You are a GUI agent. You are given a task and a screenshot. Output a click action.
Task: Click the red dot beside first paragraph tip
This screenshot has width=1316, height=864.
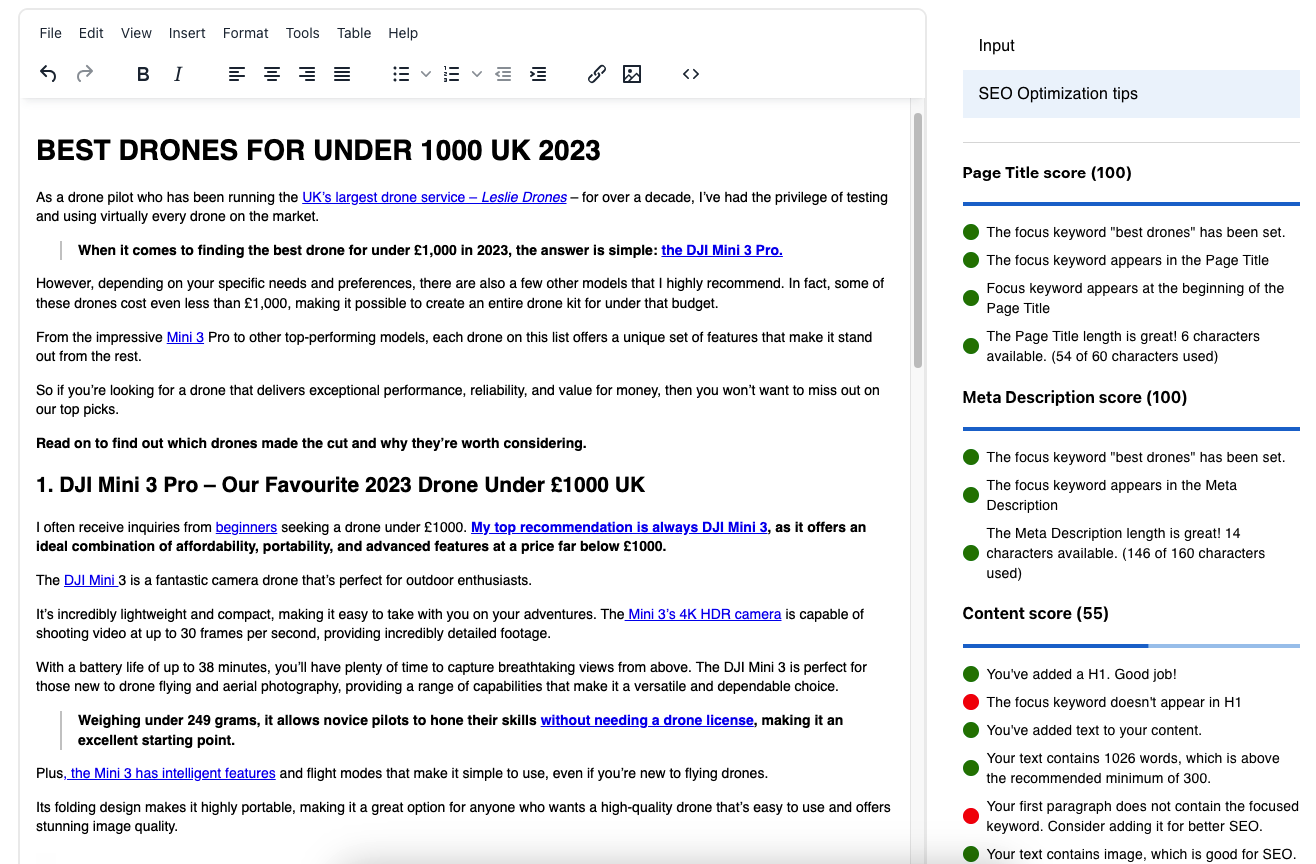970,816
